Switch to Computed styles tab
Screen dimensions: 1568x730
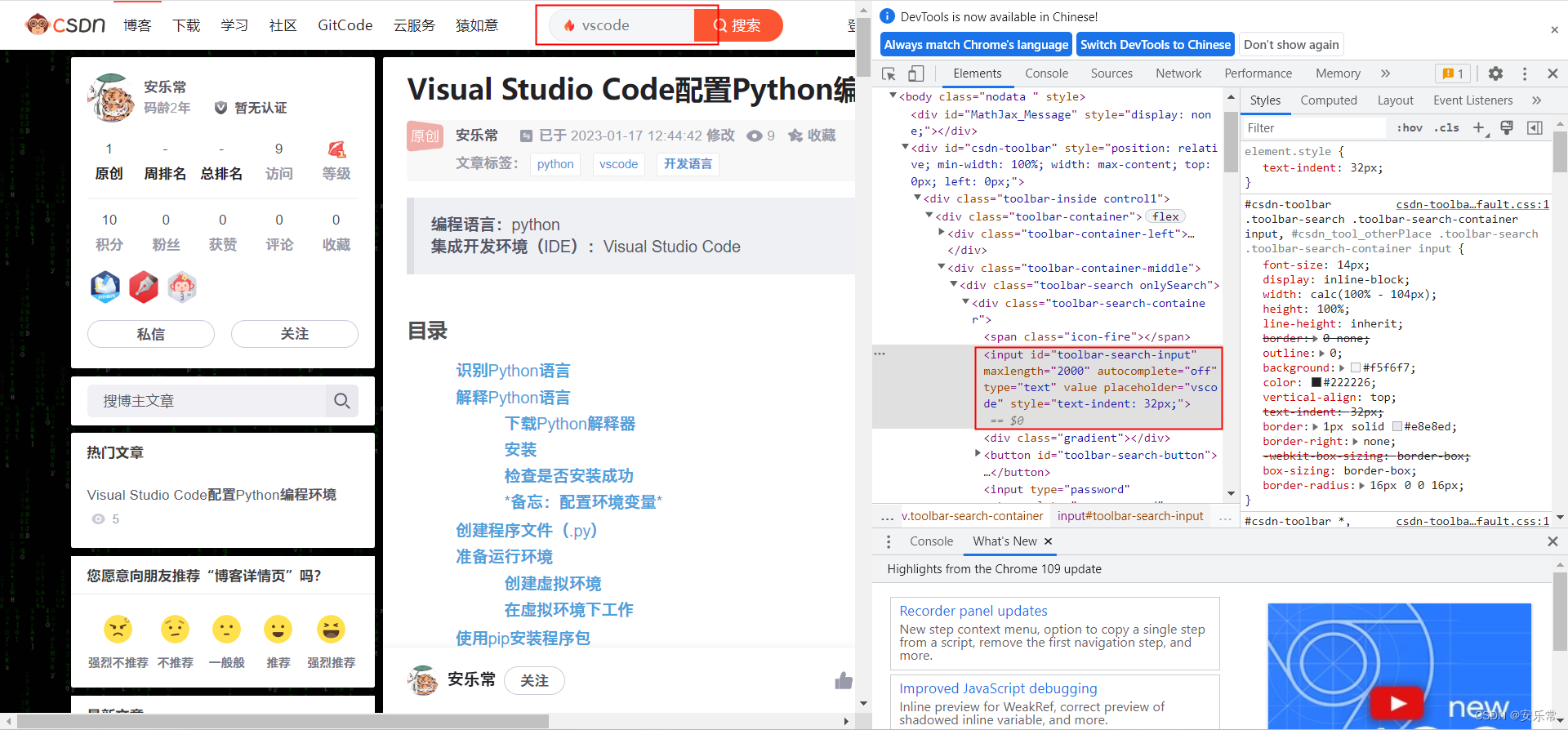(1329, 100)
